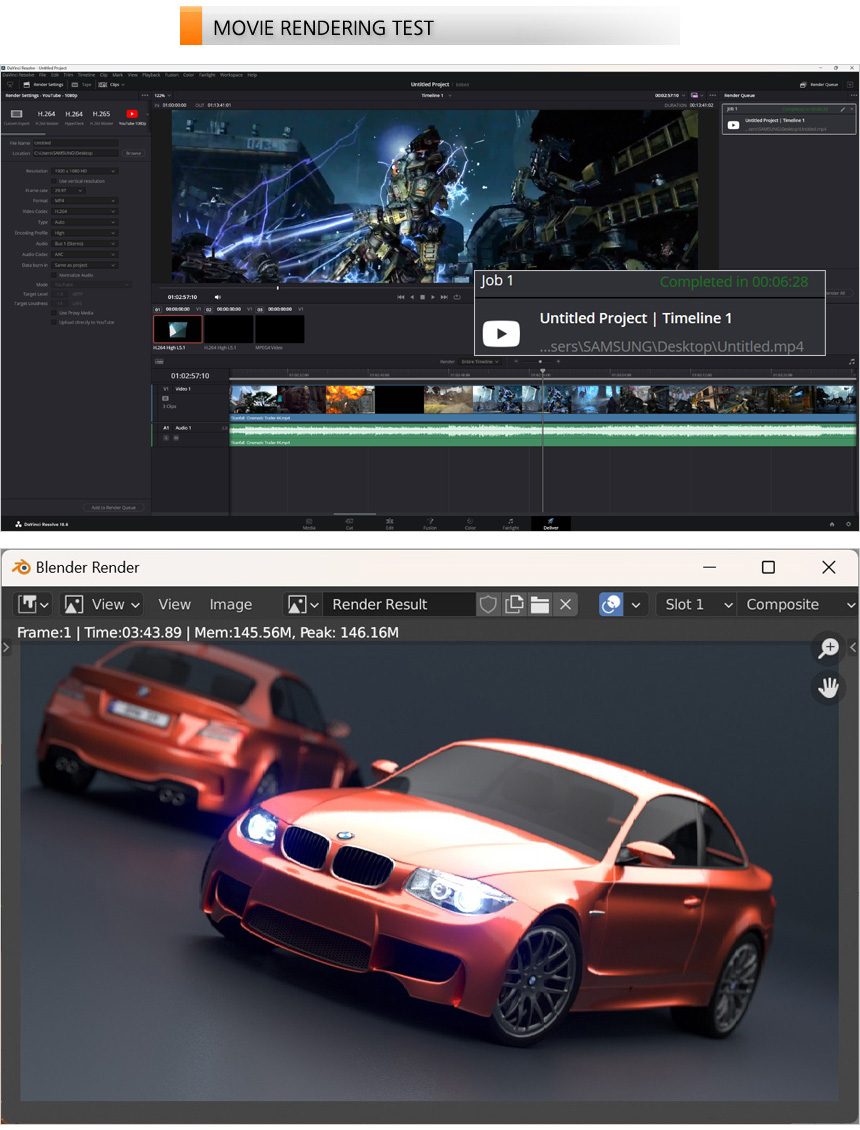
Task: Click Render Settings toolbar button
Action: click(x=43, y=84)
